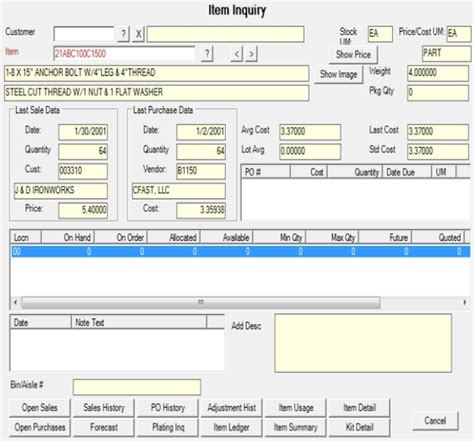
Task: Click the On Order column header
Action: click(x=121, y=237)
